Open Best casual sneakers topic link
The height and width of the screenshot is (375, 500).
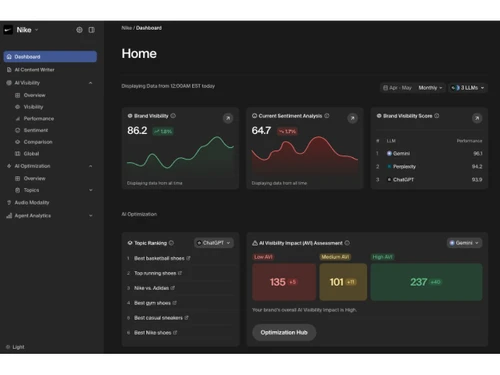click(x=161, y=318)
